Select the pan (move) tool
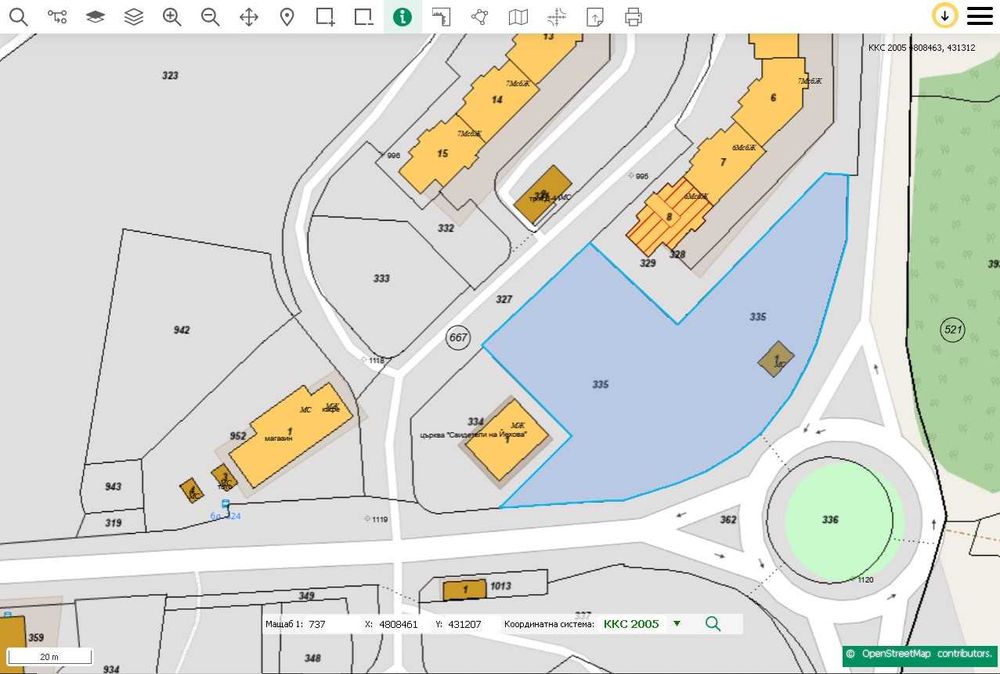Viewport: 1000px width, 674px height. click(249, 17)
